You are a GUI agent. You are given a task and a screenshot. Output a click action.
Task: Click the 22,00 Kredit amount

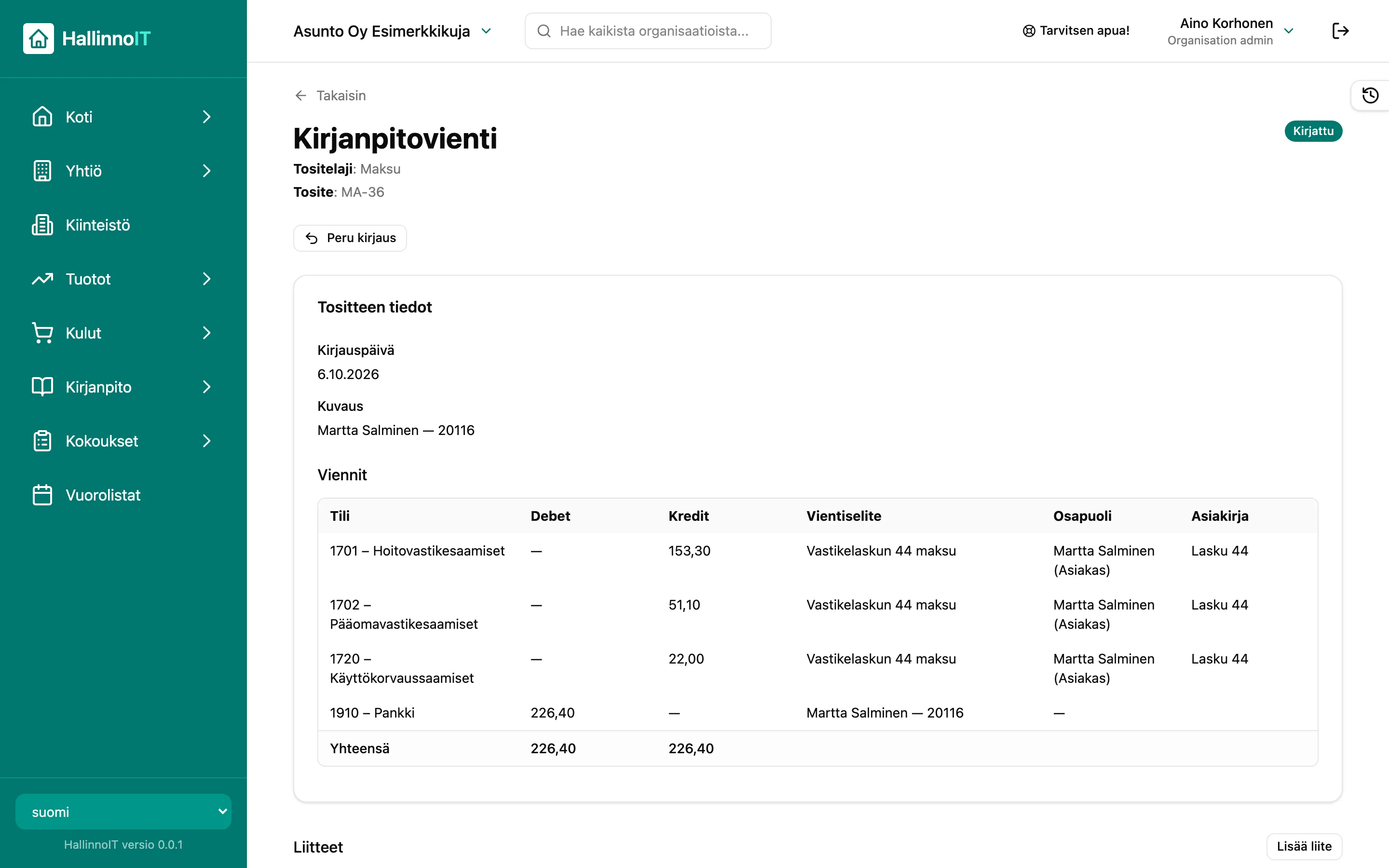coord(686,658)
